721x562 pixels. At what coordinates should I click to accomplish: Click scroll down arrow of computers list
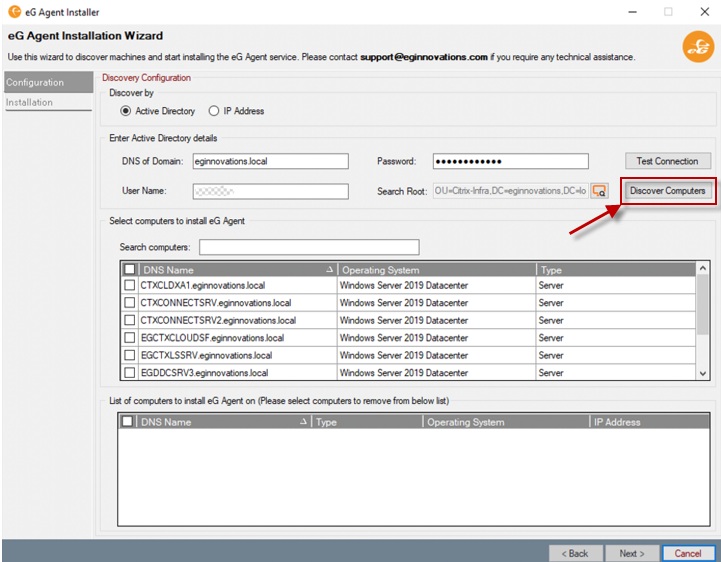point(702,373)
